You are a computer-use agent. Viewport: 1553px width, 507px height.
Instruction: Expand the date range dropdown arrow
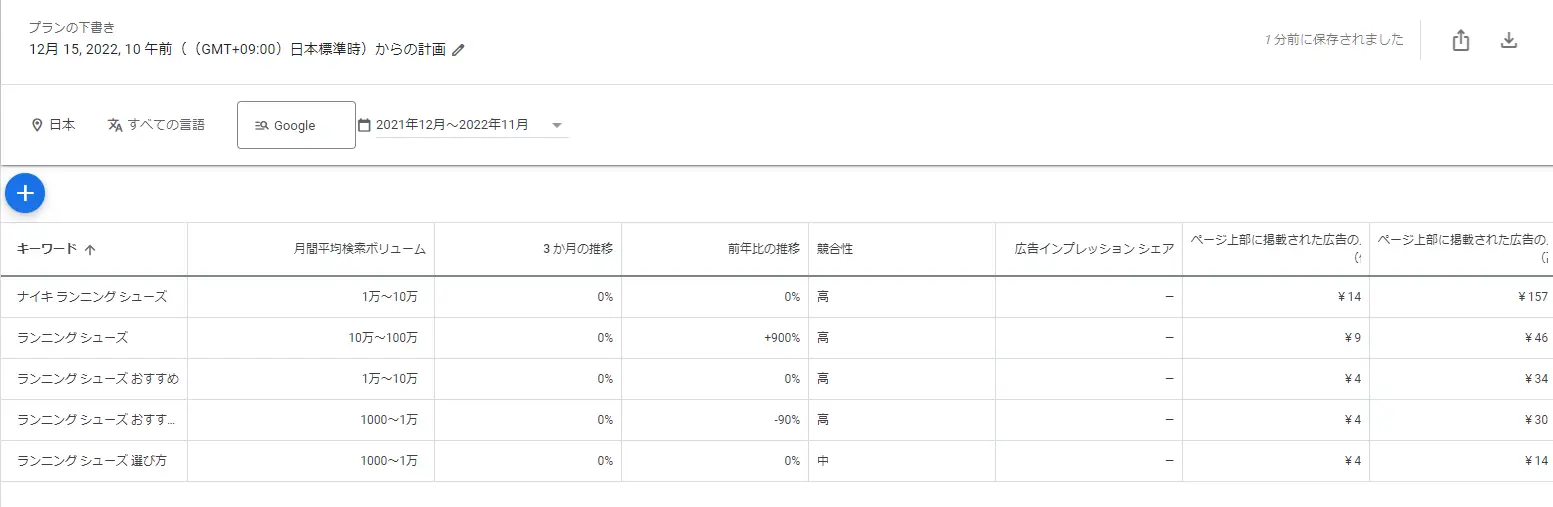pyautogui.click(x=557, y=126)
